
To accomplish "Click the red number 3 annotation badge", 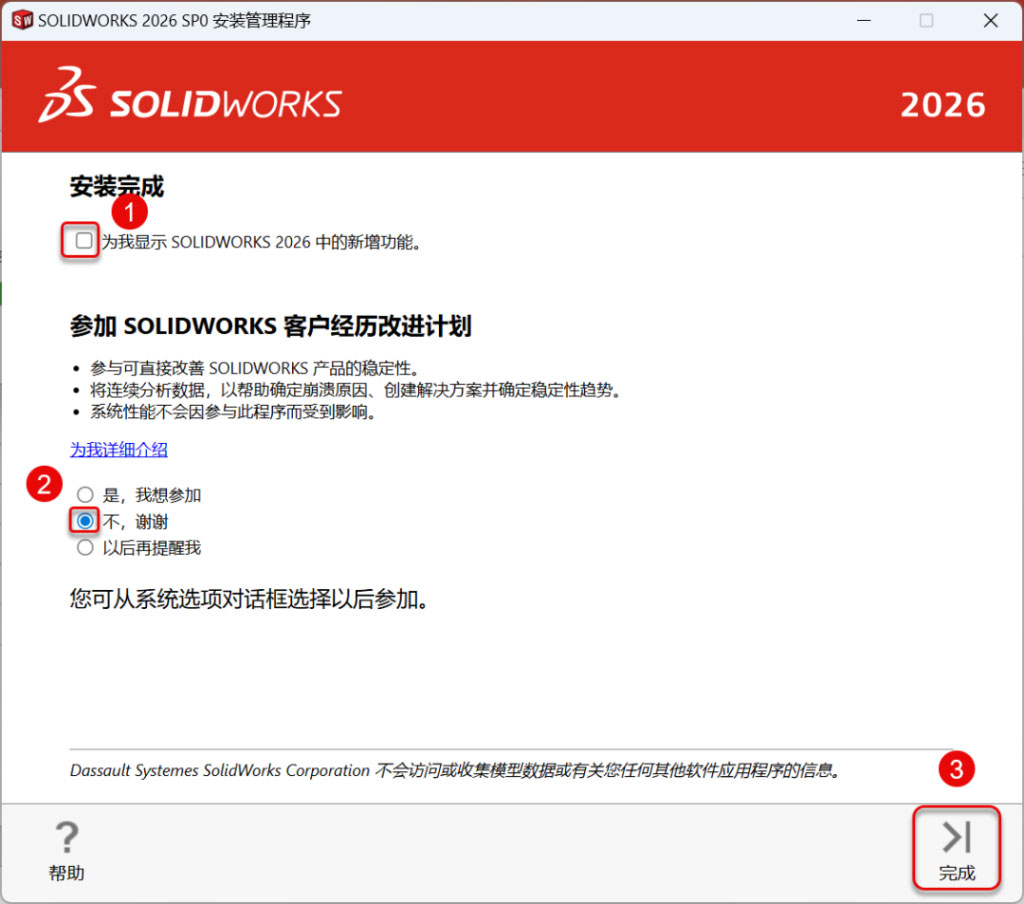I will [x=956, y=769].
